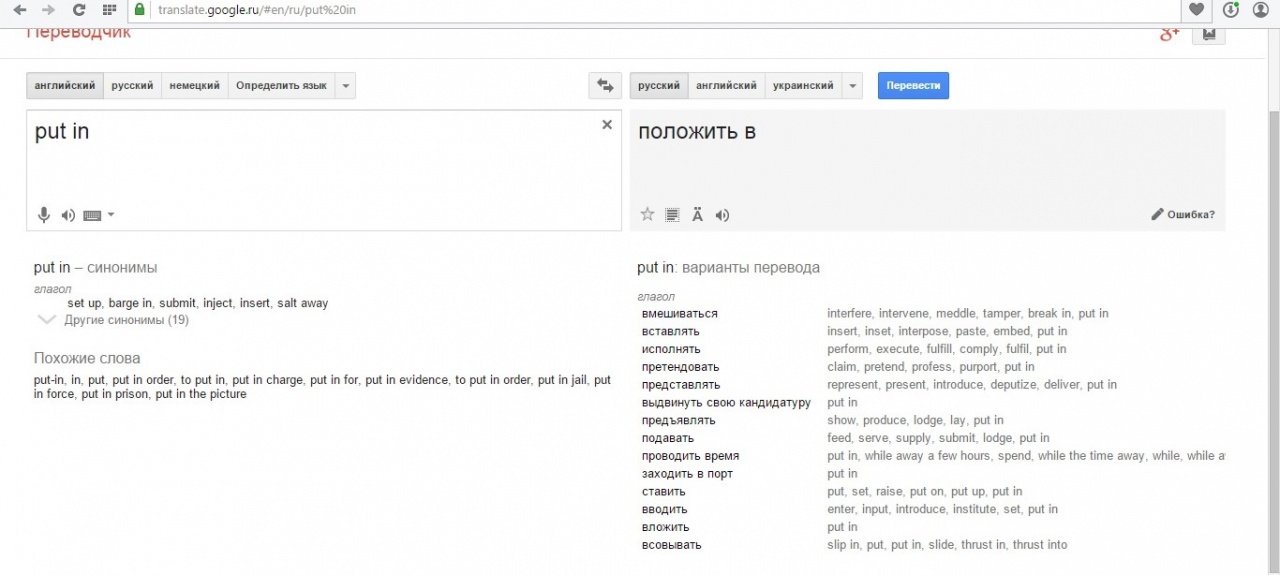
Task: Reload the page in browser
Action: coord(78,10)
